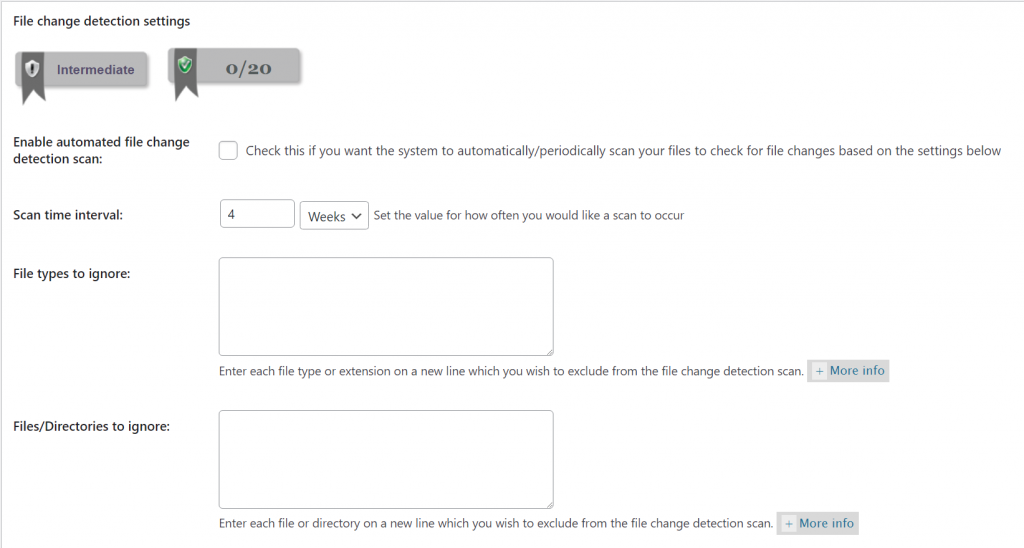Open the Weeks interval unit dropdown
Viewport: 1024px width, 548px height.
[x=334, y=215]
